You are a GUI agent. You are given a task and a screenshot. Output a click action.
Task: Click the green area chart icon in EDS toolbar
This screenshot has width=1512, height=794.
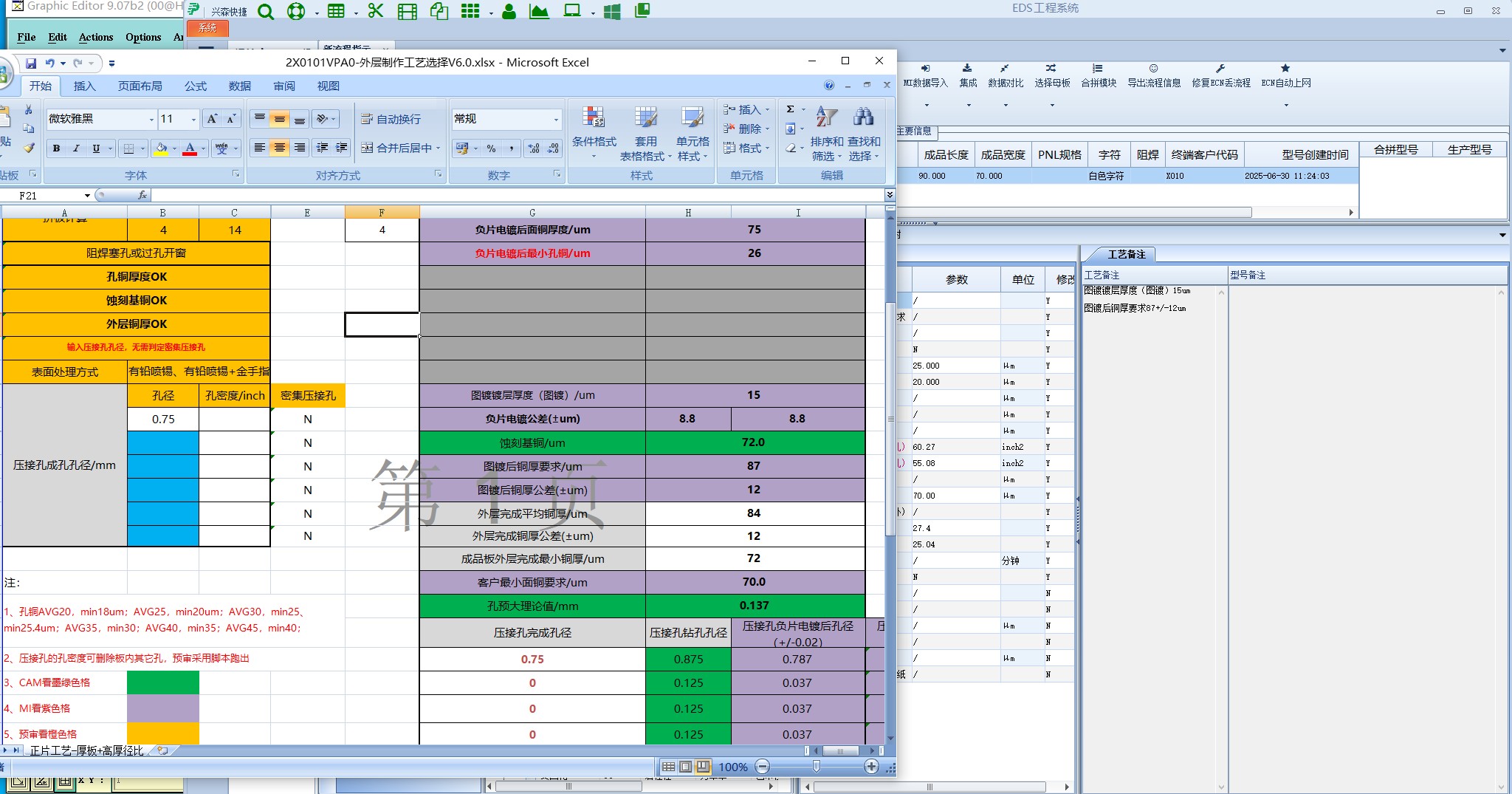click(540, 11)
